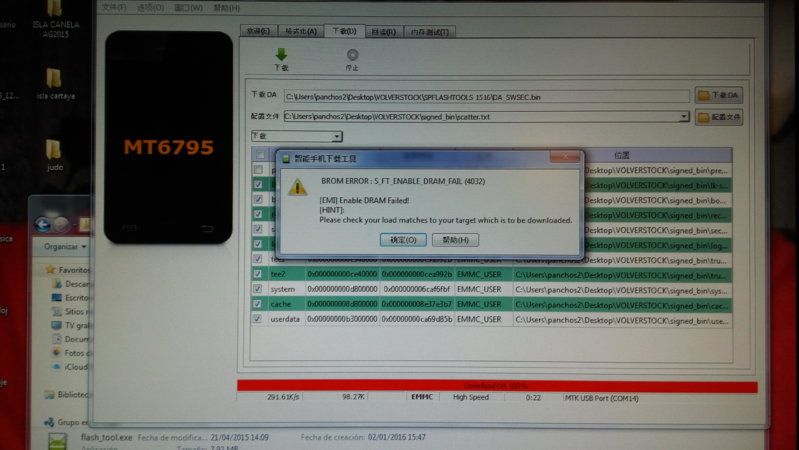Click the red Download DA progress bar
Image resolution: width=799 pixels, height=450 pixels.
pyautogui.click(x=497, y=386)
